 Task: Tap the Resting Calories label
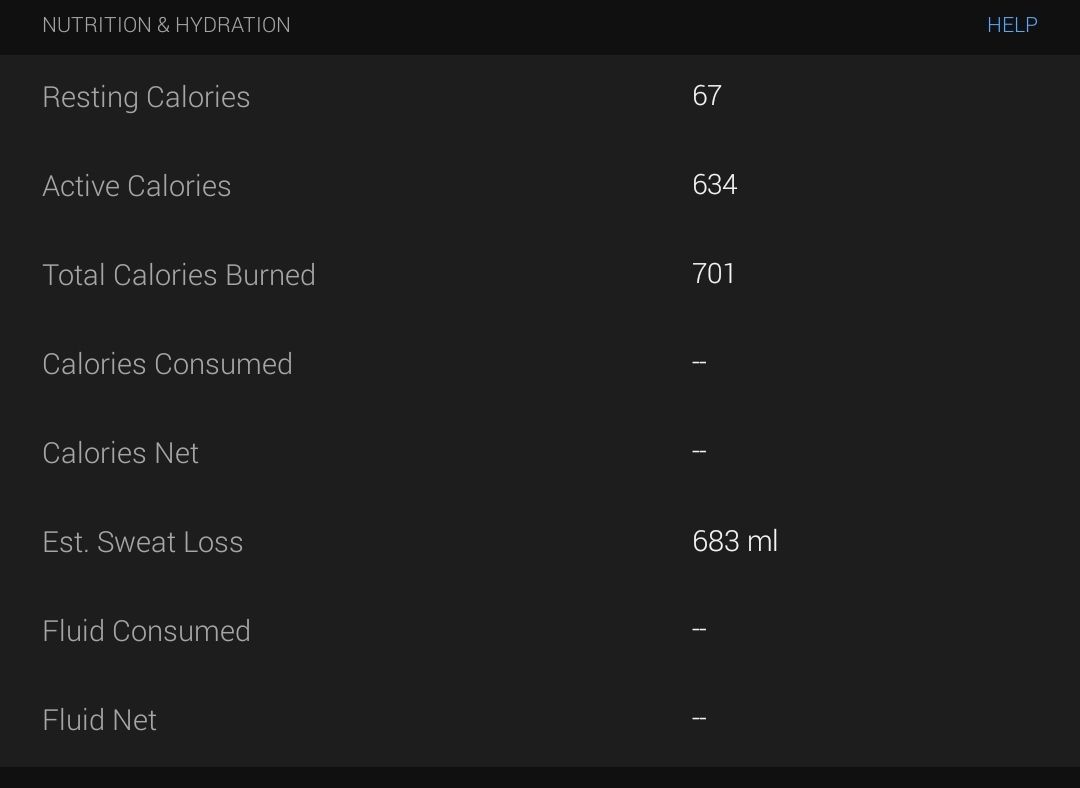[x=146, y=97]
